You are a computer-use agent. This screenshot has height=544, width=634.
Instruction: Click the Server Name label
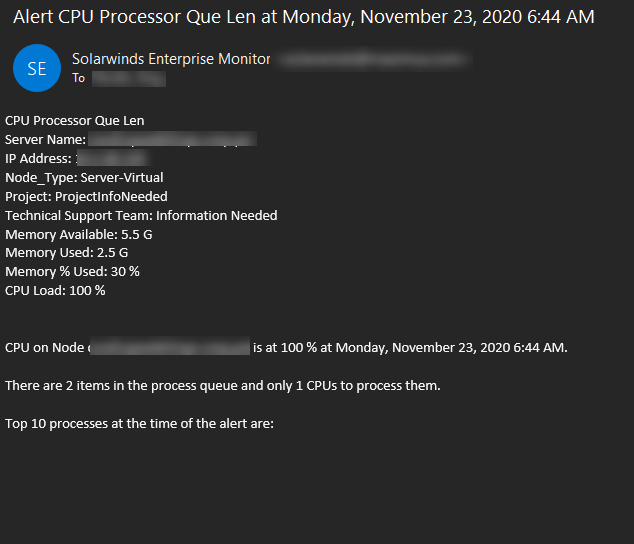coord(45,140)
